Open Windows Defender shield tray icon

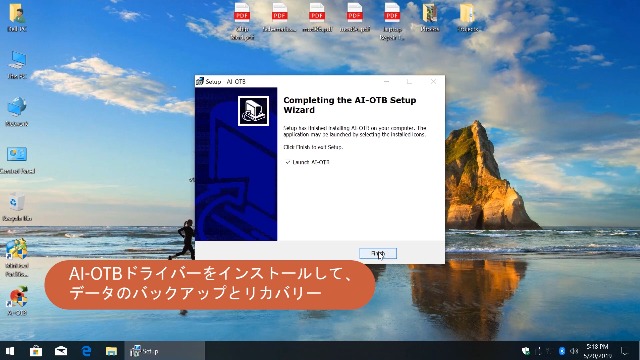[x=526, y=351]
